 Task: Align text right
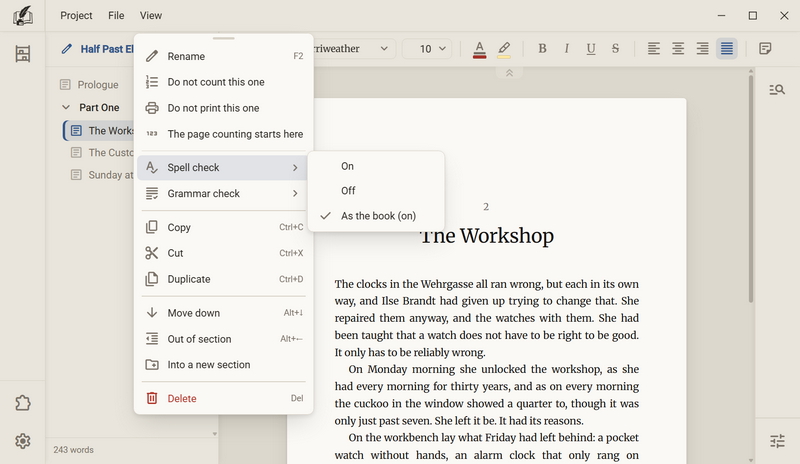(x=703, y=48)
